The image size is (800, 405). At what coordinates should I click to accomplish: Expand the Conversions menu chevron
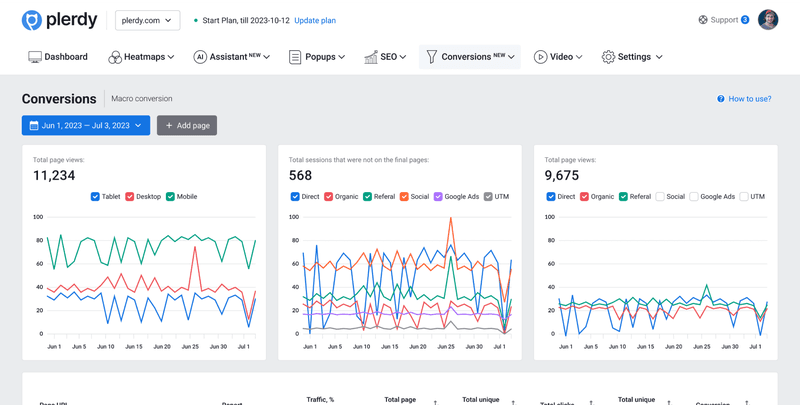(512, 58)
